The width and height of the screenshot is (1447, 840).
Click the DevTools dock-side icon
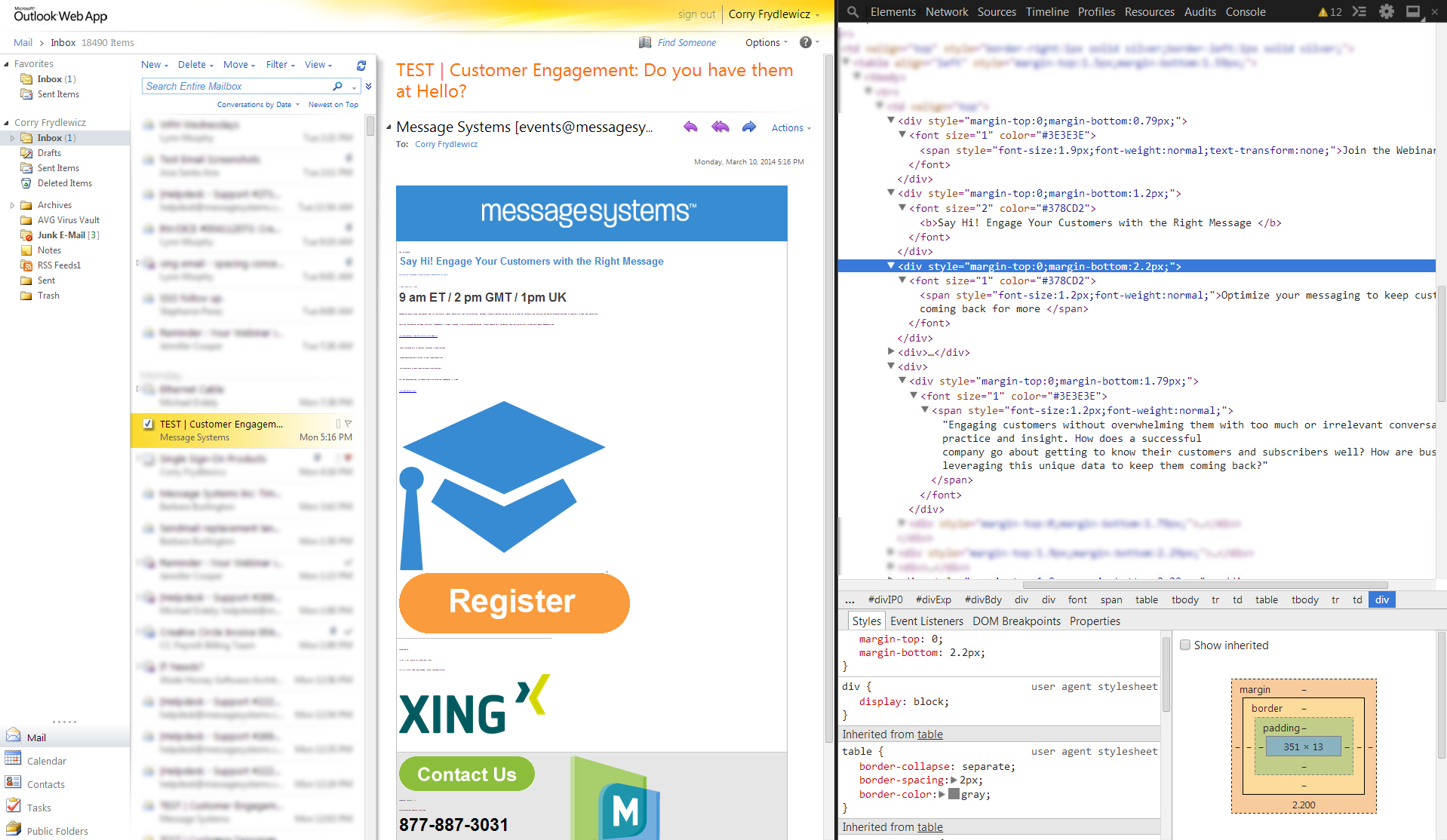click(x=1413, y=12)
